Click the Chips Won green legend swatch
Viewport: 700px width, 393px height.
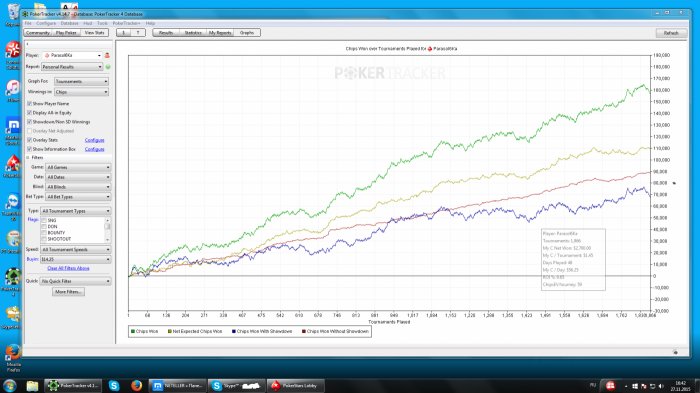coord(133,331)
